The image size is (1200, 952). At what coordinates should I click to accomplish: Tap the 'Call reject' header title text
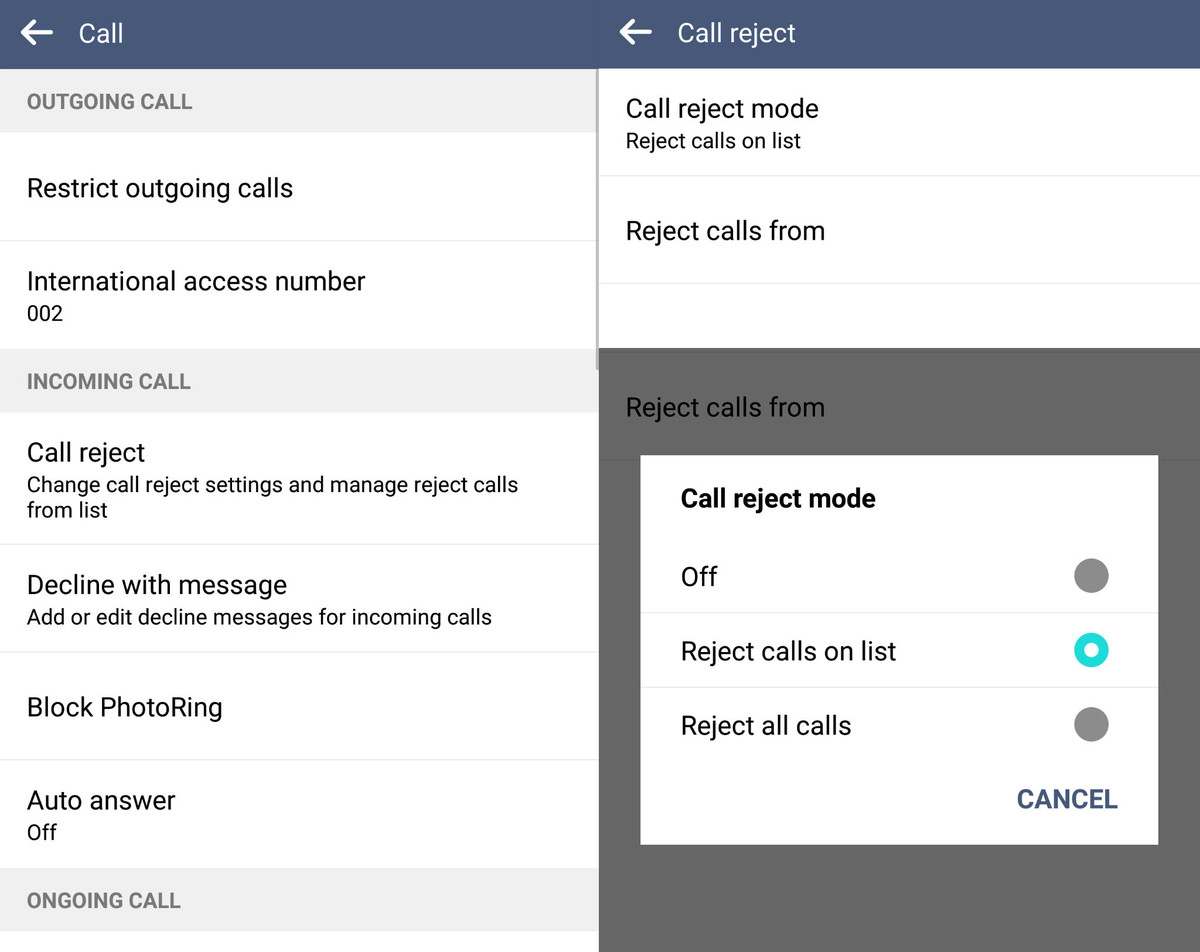pos(736,33)
